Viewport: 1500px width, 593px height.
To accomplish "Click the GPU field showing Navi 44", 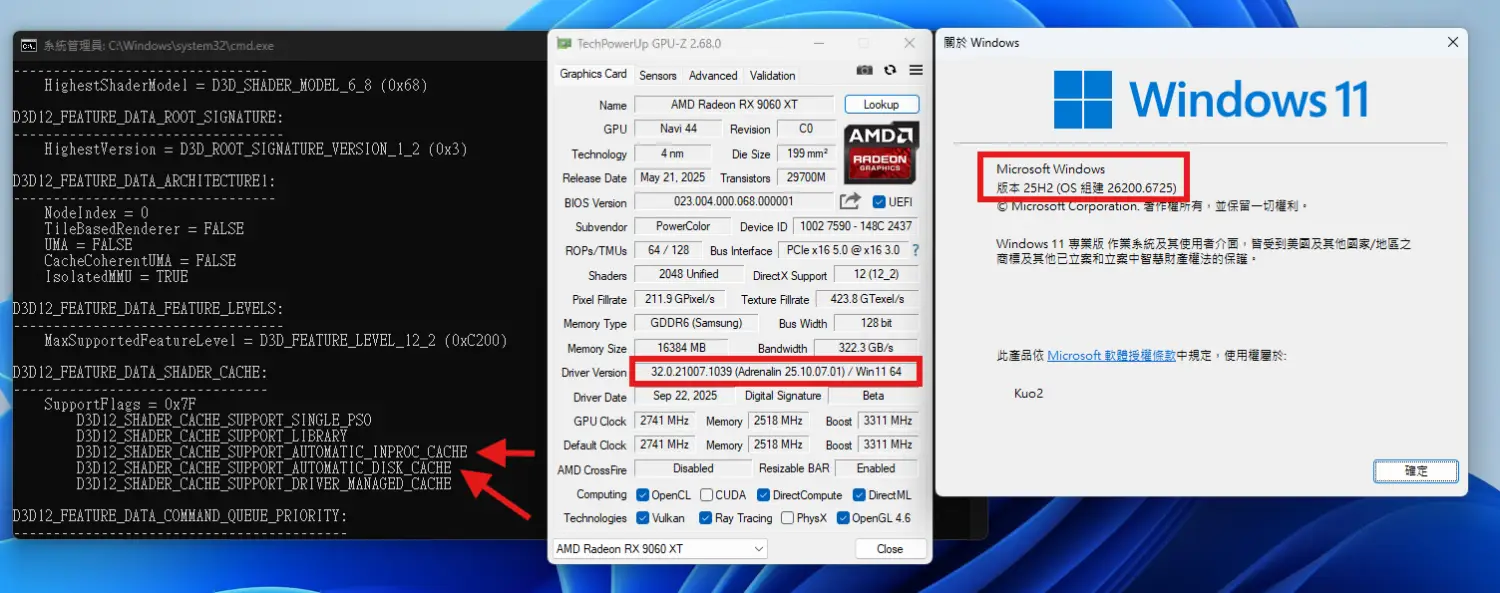I will coord(679,129).
